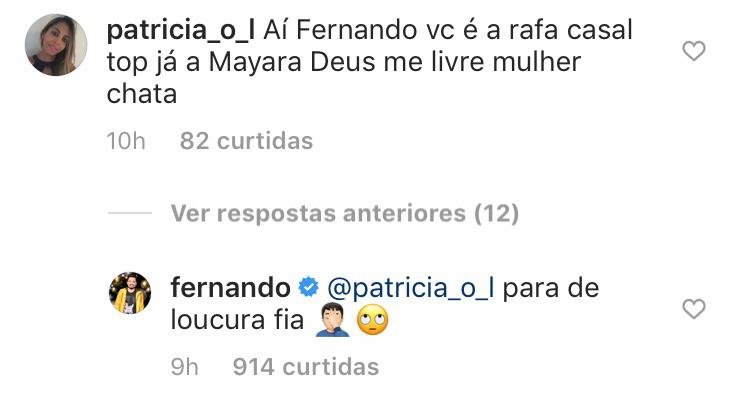View the 914 curtidas list

(306, 367)
